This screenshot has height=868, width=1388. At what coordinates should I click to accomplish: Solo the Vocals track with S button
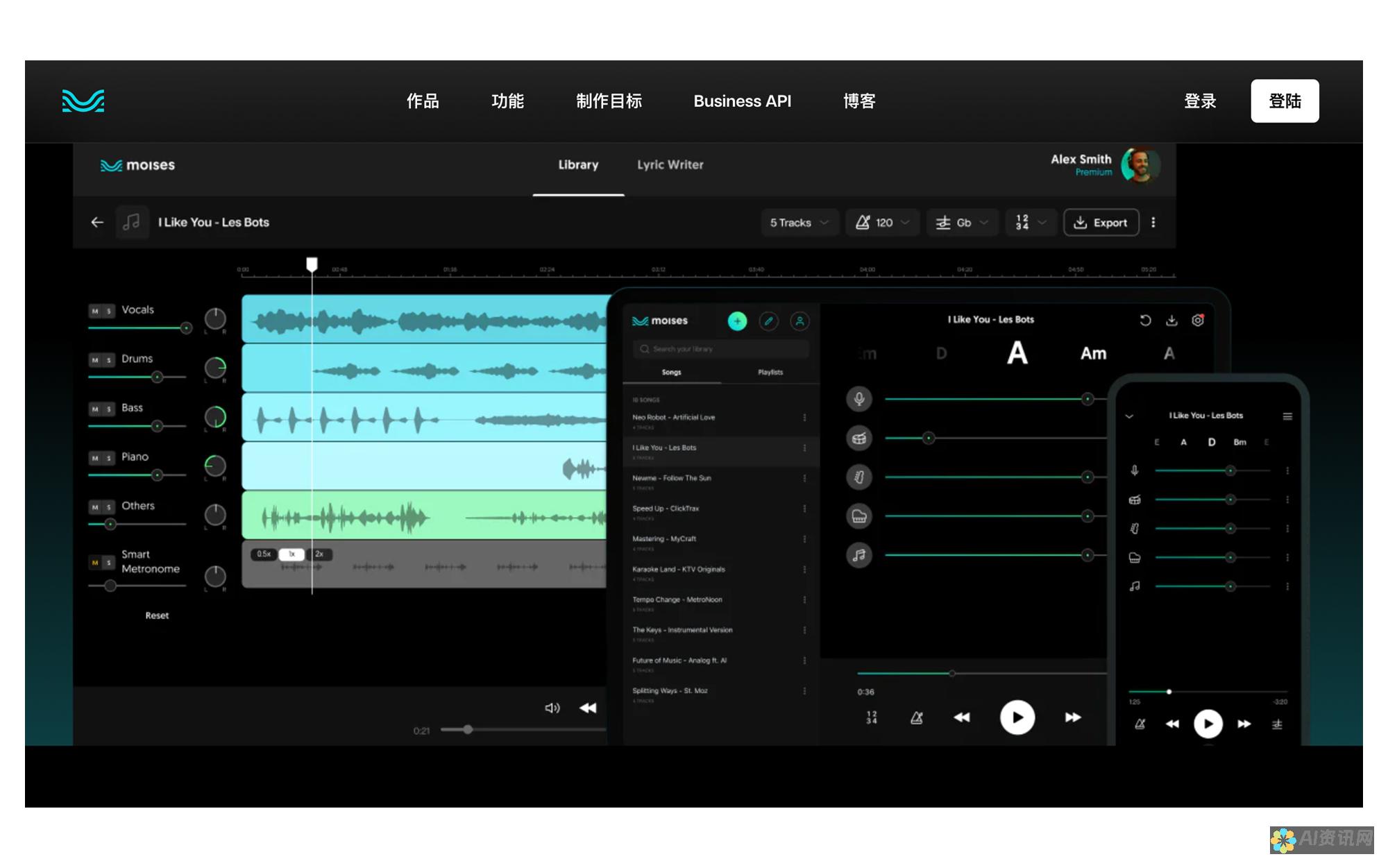coord(109,311)
